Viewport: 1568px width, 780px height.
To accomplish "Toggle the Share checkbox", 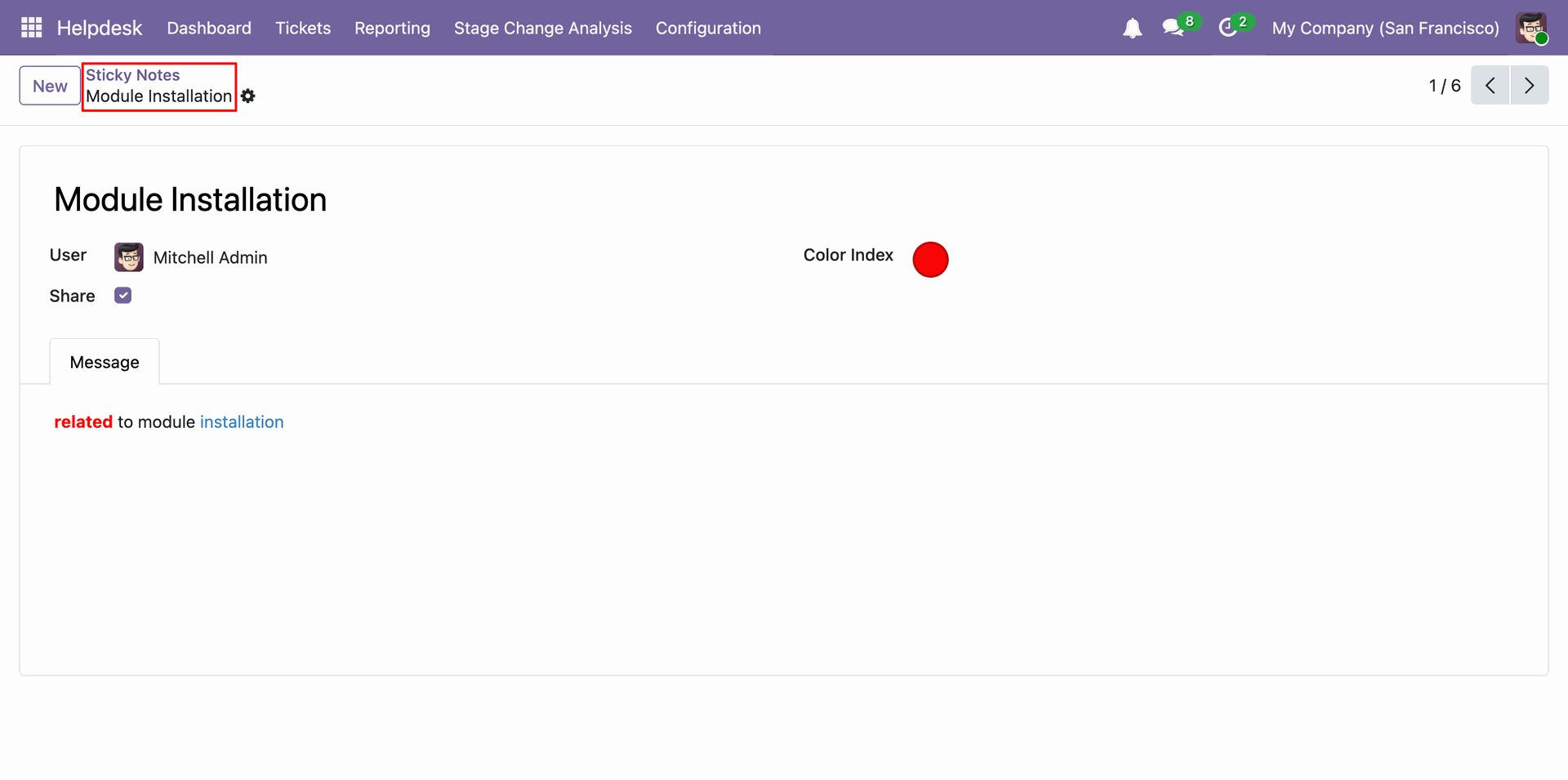I will 123,296.
